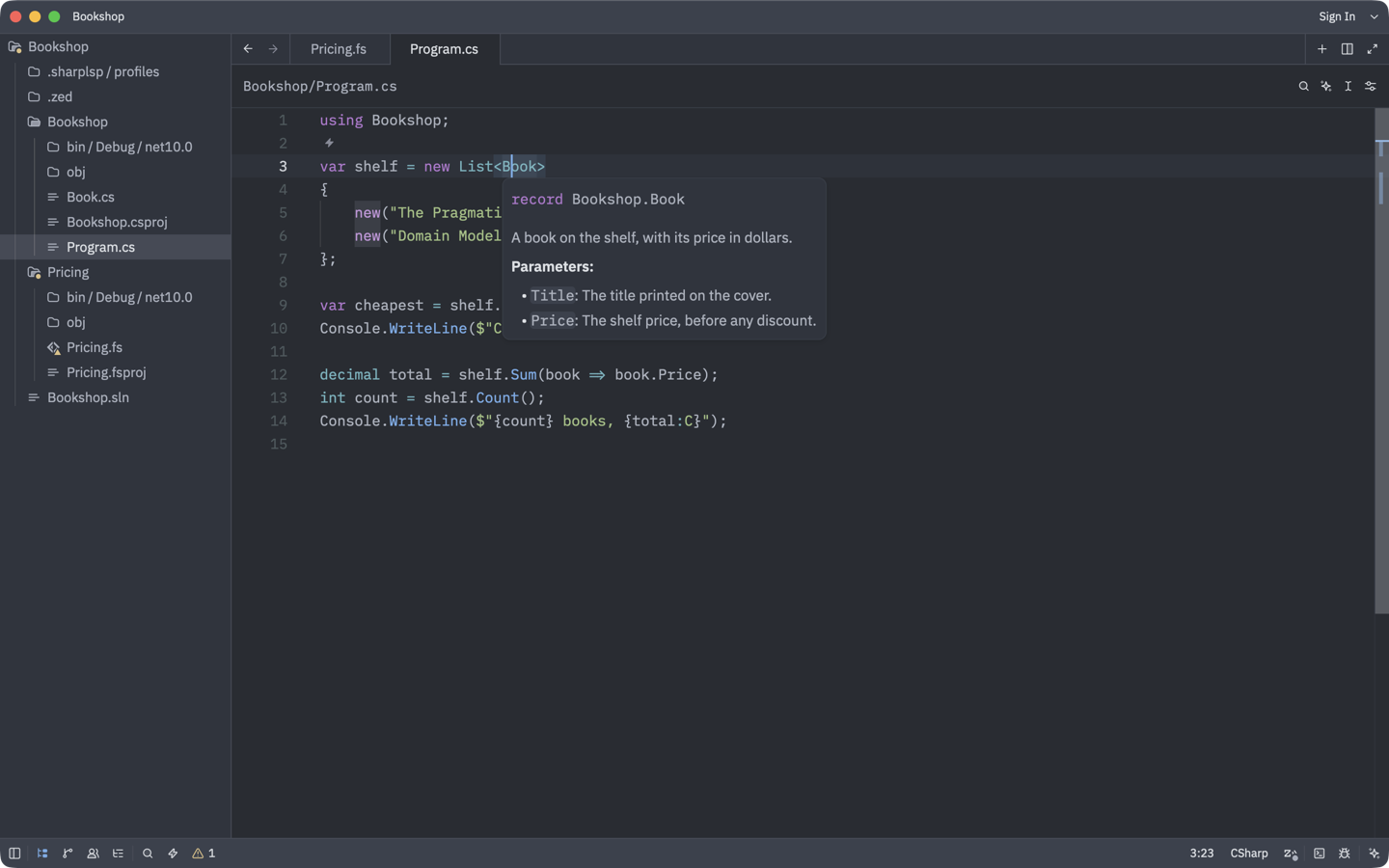Open the edit prediction Z icon menu

pos(1291,854)
